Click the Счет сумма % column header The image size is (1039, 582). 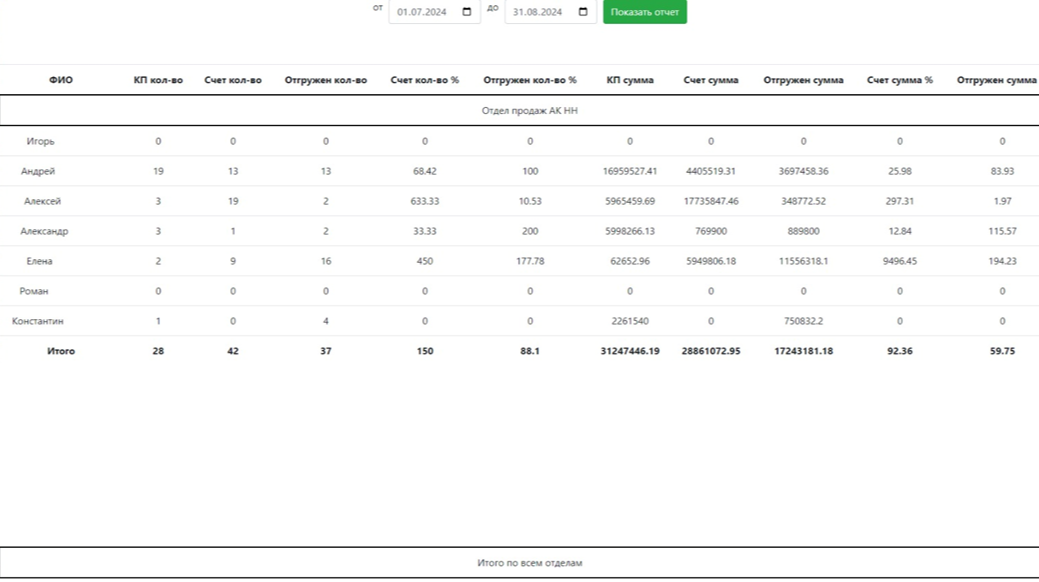900,80
